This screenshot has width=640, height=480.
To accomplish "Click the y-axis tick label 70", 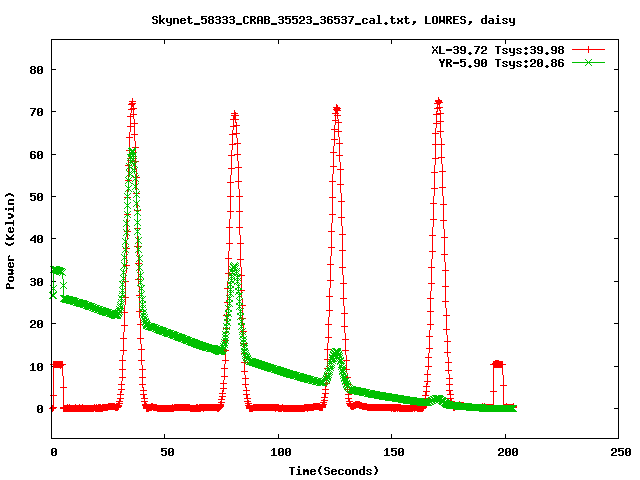I will [36, 112].
